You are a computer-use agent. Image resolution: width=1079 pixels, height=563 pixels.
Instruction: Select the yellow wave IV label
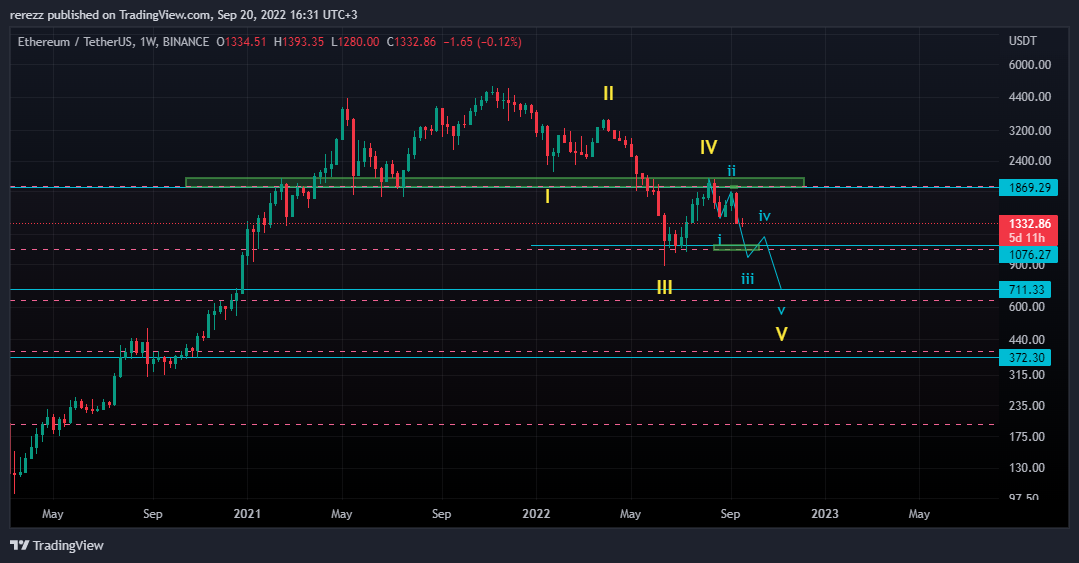[x=709, y=147]
